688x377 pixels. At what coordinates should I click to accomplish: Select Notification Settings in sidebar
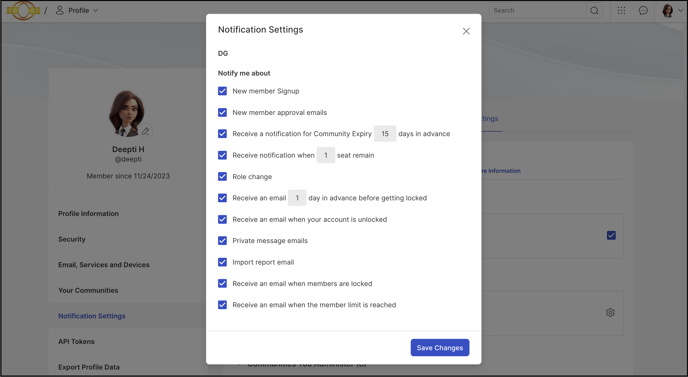[x=92, y=316]
